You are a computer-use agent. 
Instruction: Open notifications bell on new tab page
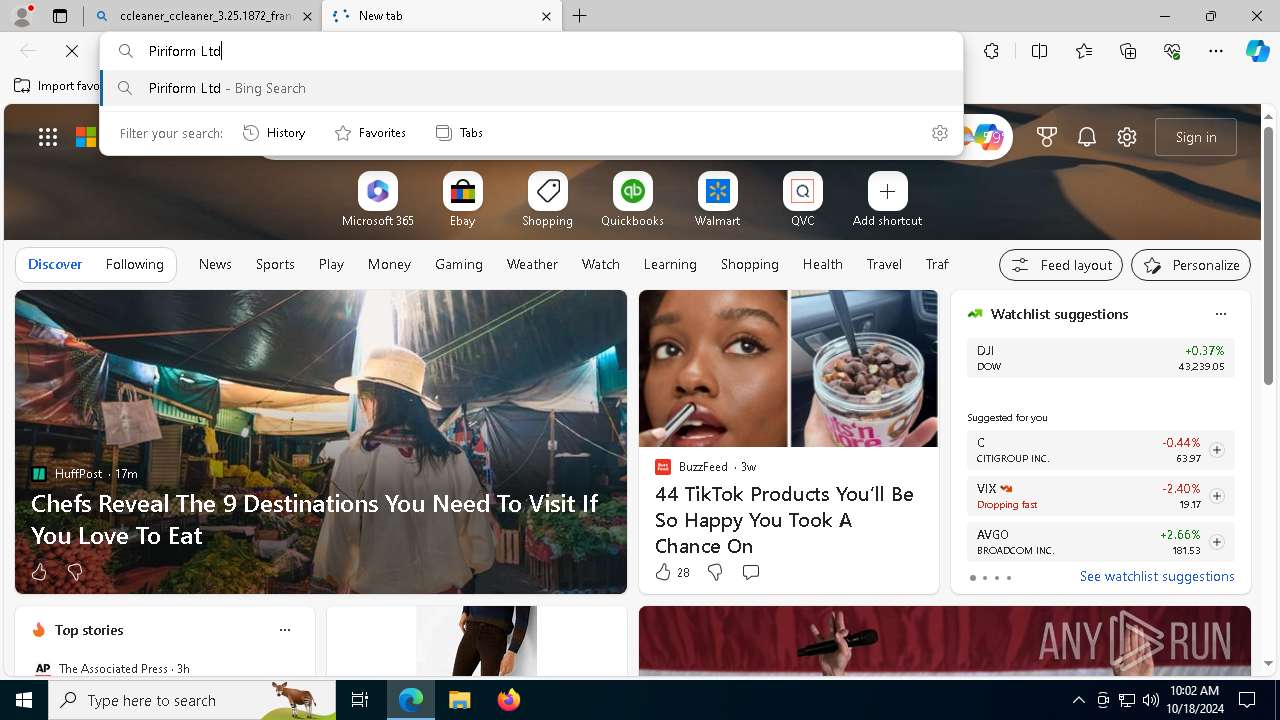click(x=1087, y=137)
